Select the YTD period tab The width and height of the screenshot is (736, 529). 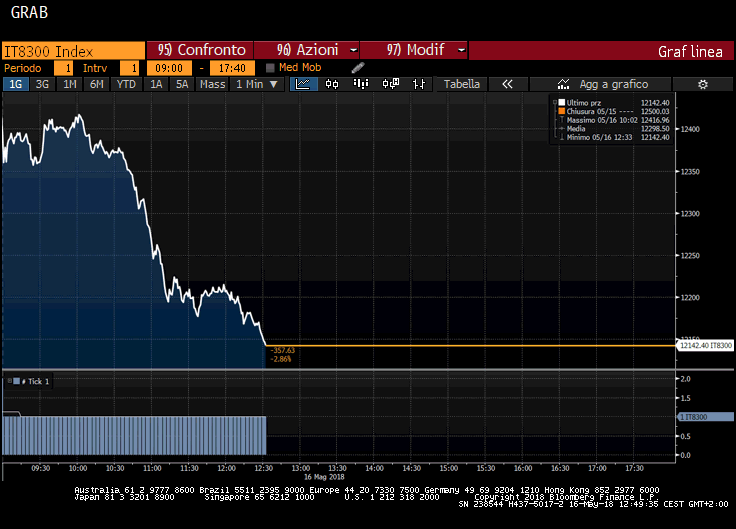point(126,84)
